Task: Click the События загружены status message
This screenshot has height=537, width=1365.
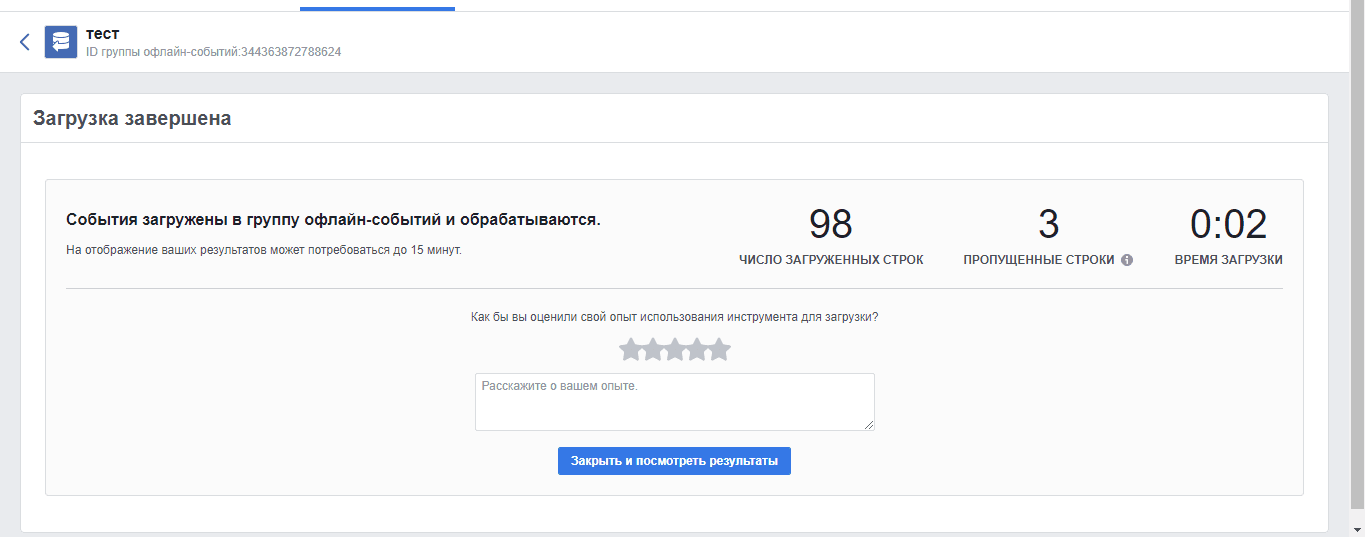Action: pyautogui.click(x=333, y=220)
